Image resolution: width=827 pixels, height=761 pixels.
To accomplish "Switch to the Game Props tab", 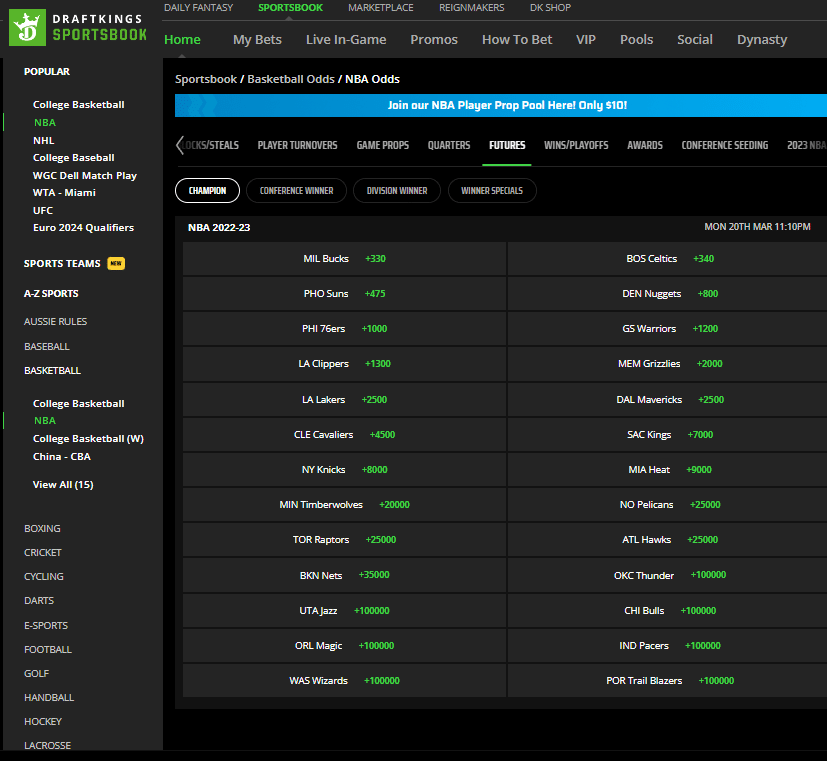I will point(383,145).
